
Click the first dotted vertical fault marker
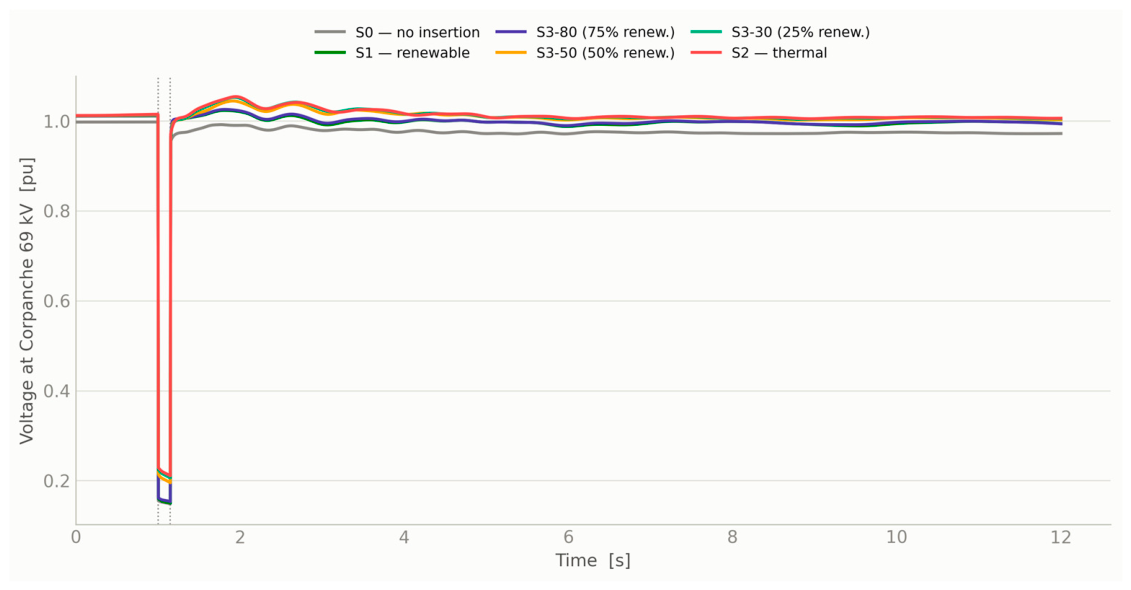tap(158, 300)
